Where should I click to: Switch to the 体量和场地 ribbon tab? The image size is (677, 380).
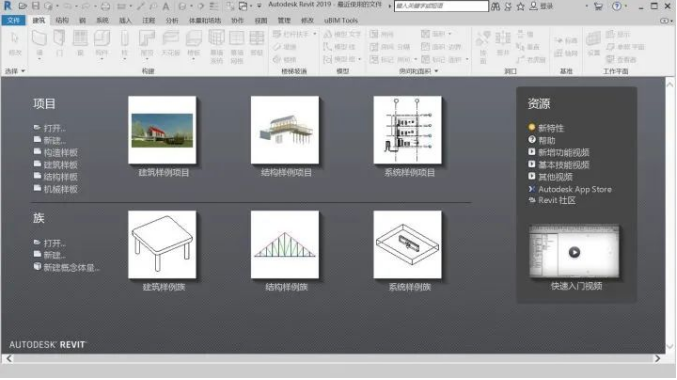click(x=205, y=20)
